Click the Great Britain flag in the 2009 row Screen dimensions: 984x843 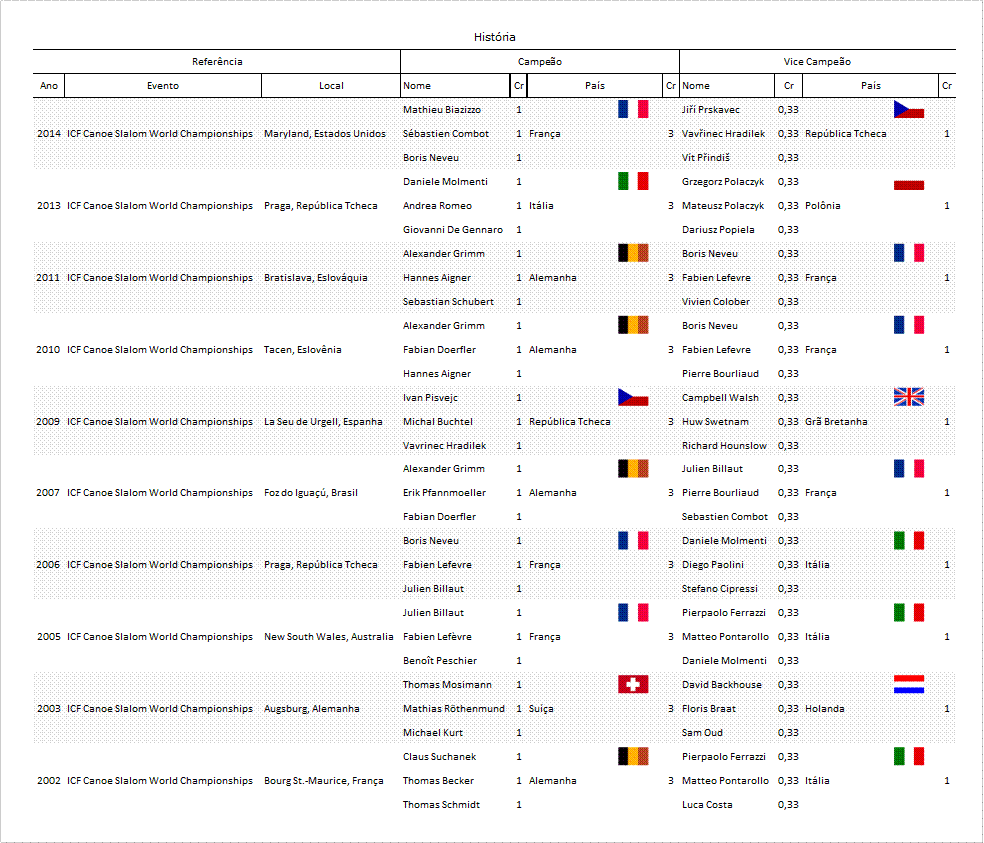(909, 397)
